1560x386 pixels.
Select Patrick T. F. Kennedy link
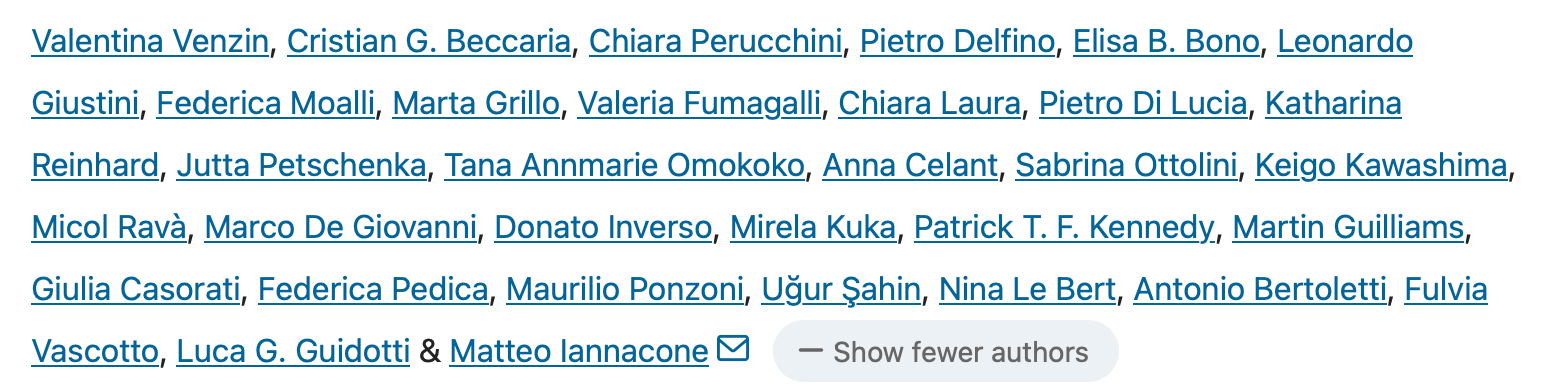coord(1064,228)
